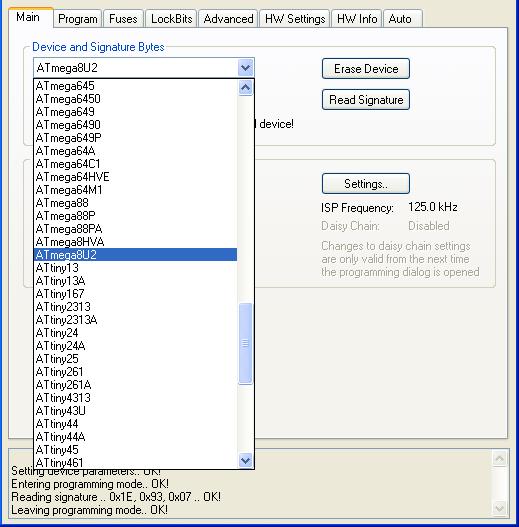This screenshot has width=519, height=527.
Task: Choose ATmega6490 in the list
Action: pos(135,125)
